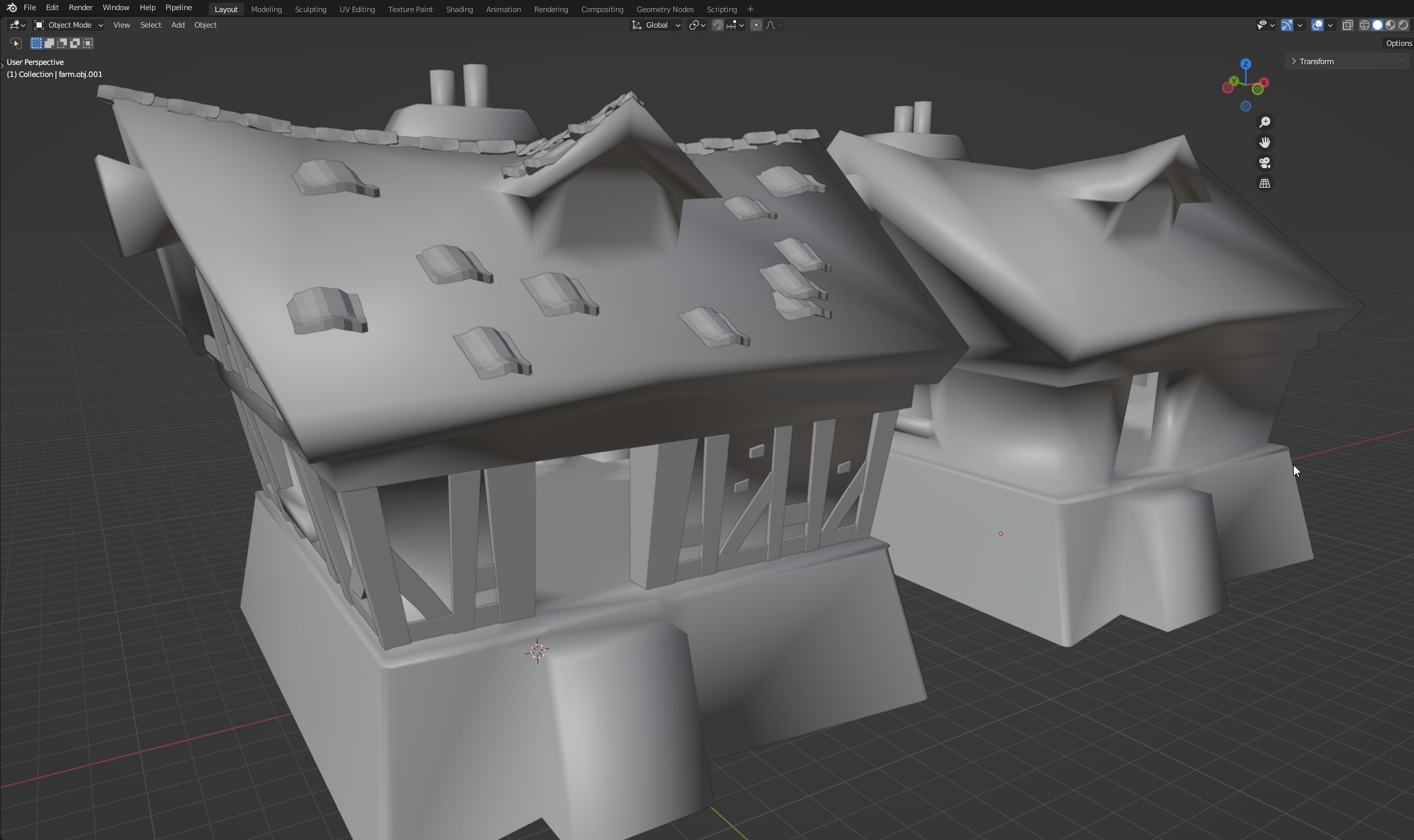The height and width of the screenshot is (840, 1414).
Task: Click the Blender logo icon
Action: [11, 7]
